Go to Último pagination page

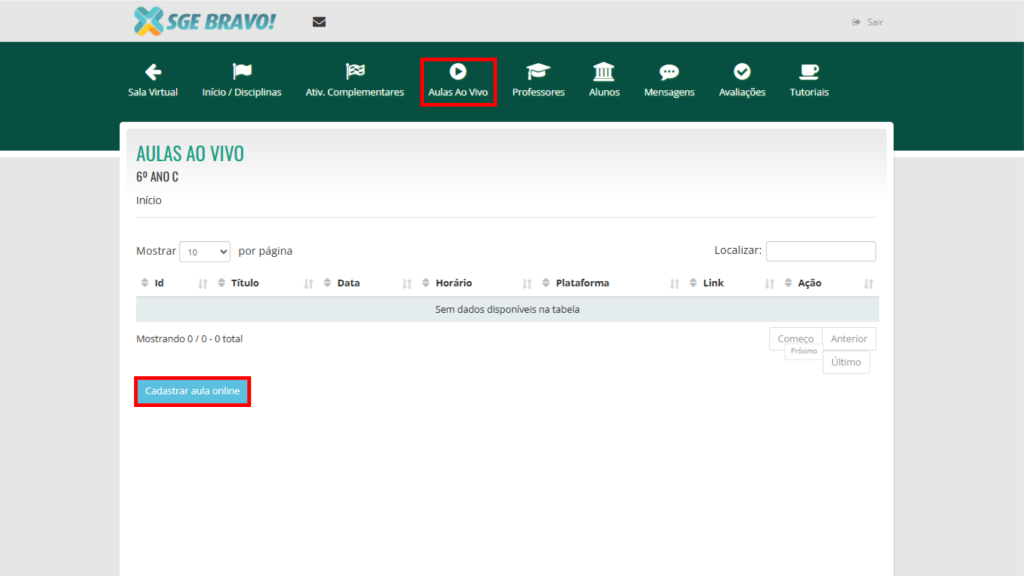point(845,362)
